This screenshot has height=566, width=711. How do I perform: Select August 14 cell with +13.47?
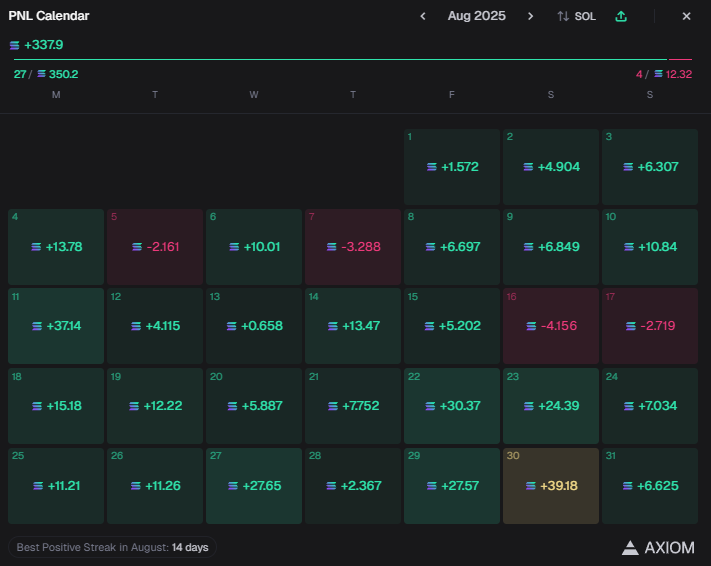pos(353,326)
